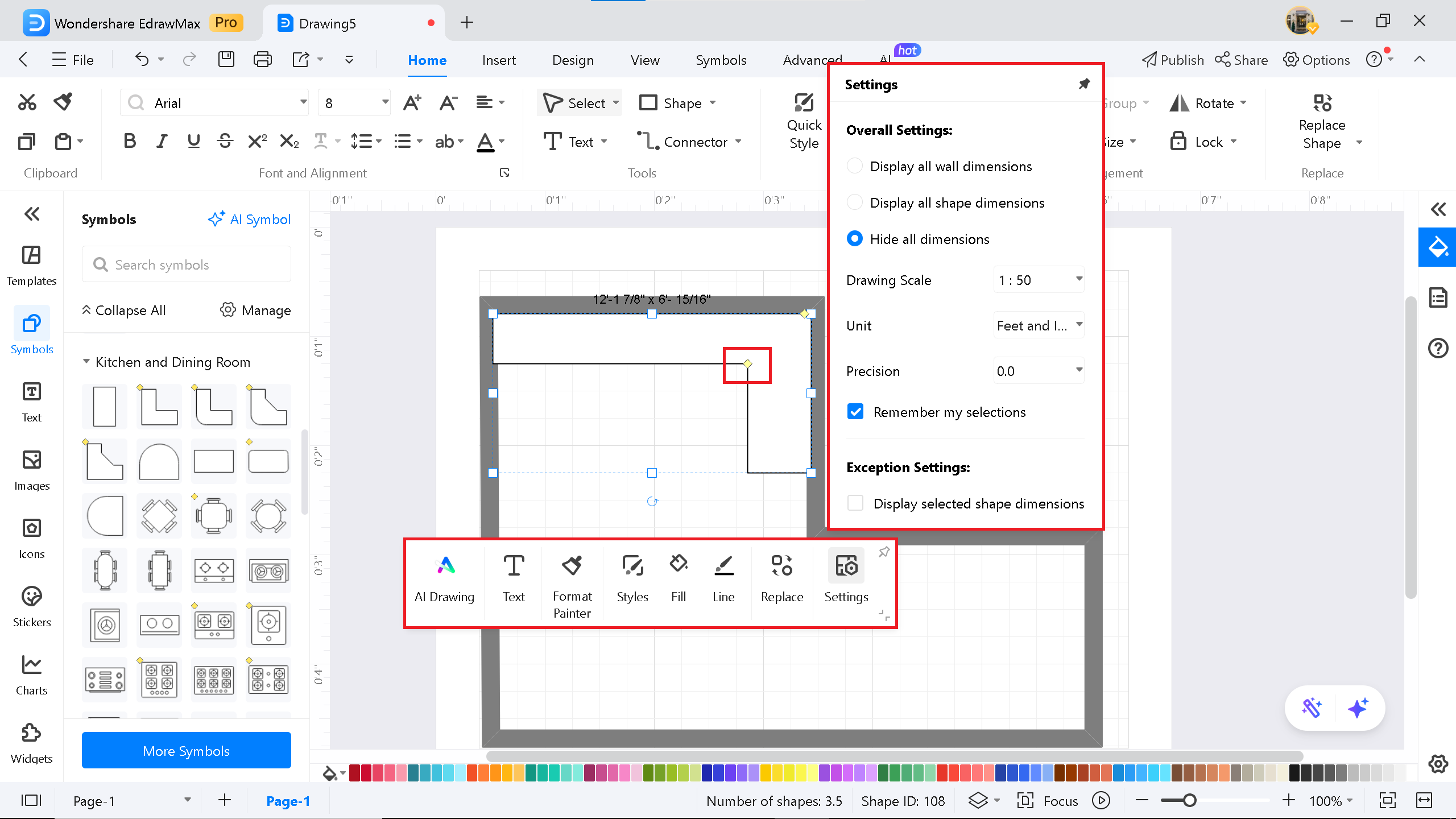Expand the right side panel

click(x=1438, y=209)
